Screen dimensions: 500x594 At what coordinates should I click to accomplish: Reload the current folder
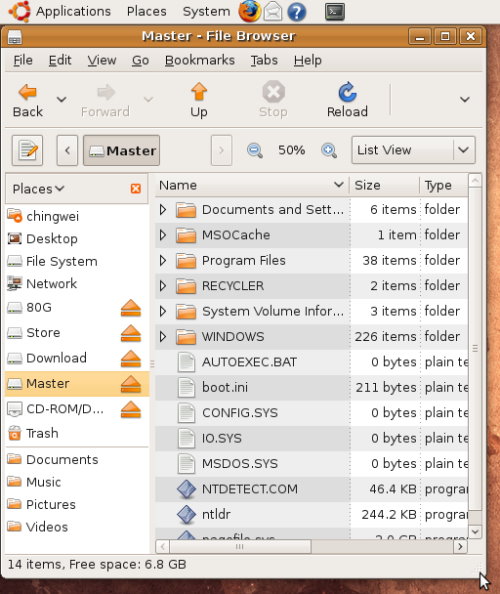(347, 100)
